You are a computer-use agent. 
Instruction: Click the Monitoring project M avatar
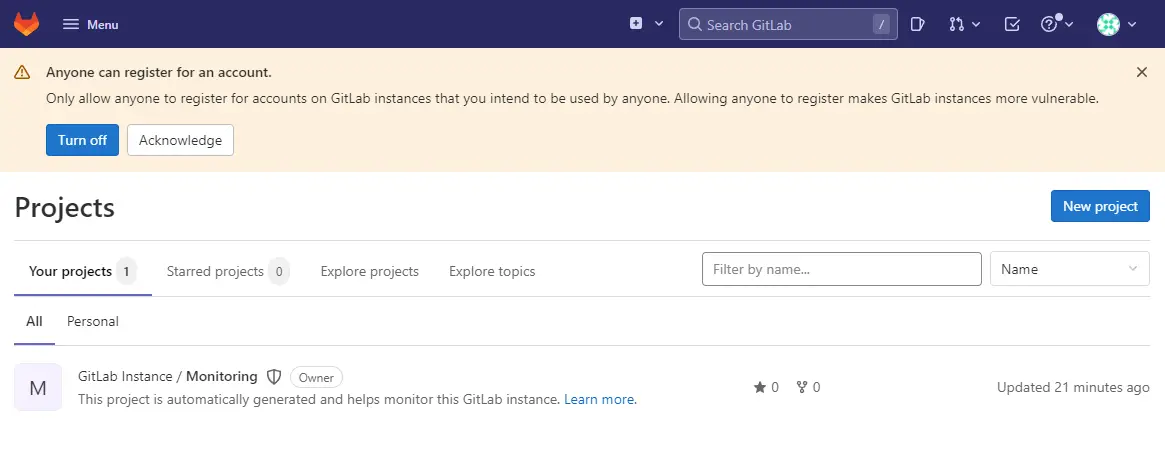(38, 387)
